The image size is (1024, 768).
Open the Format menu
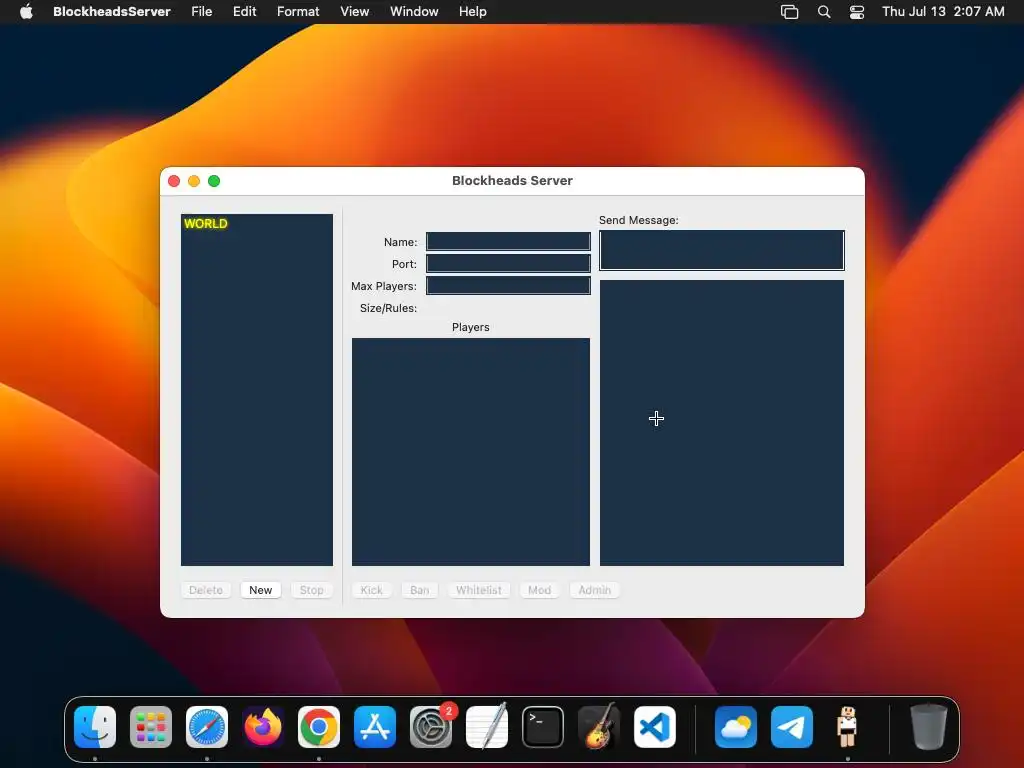tap(298, 12)
